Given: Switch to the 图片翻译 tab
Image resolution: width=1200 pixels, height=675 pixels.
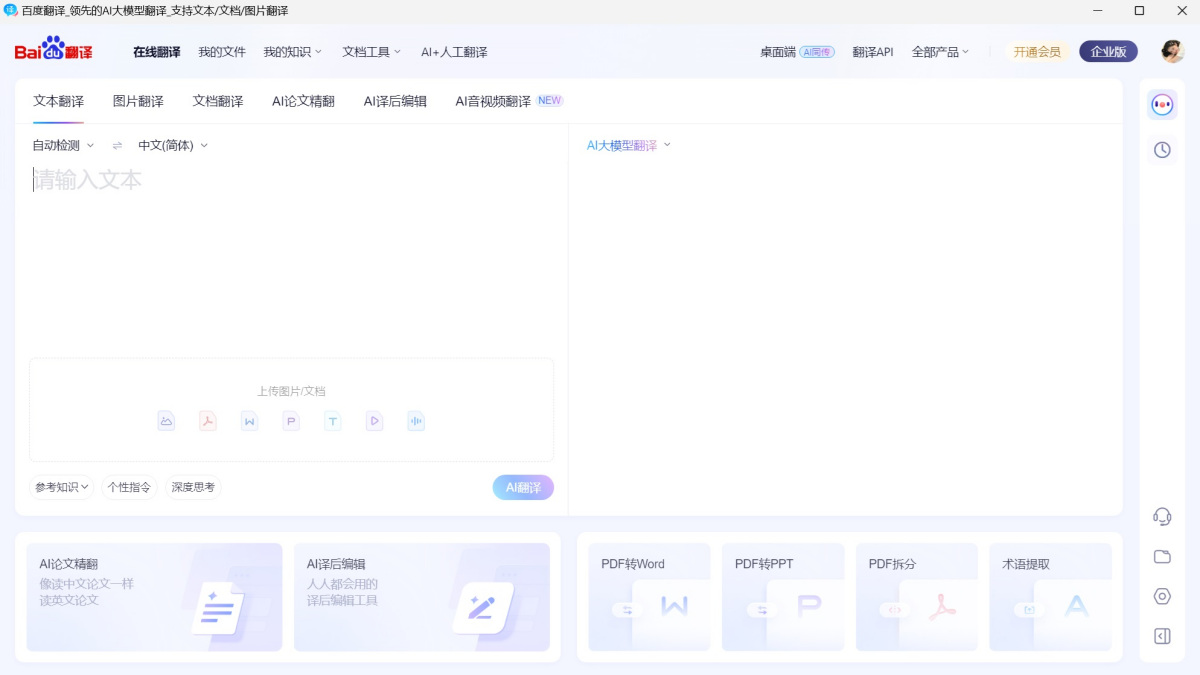Looking at the screenshot, I should tap(137, 101).
